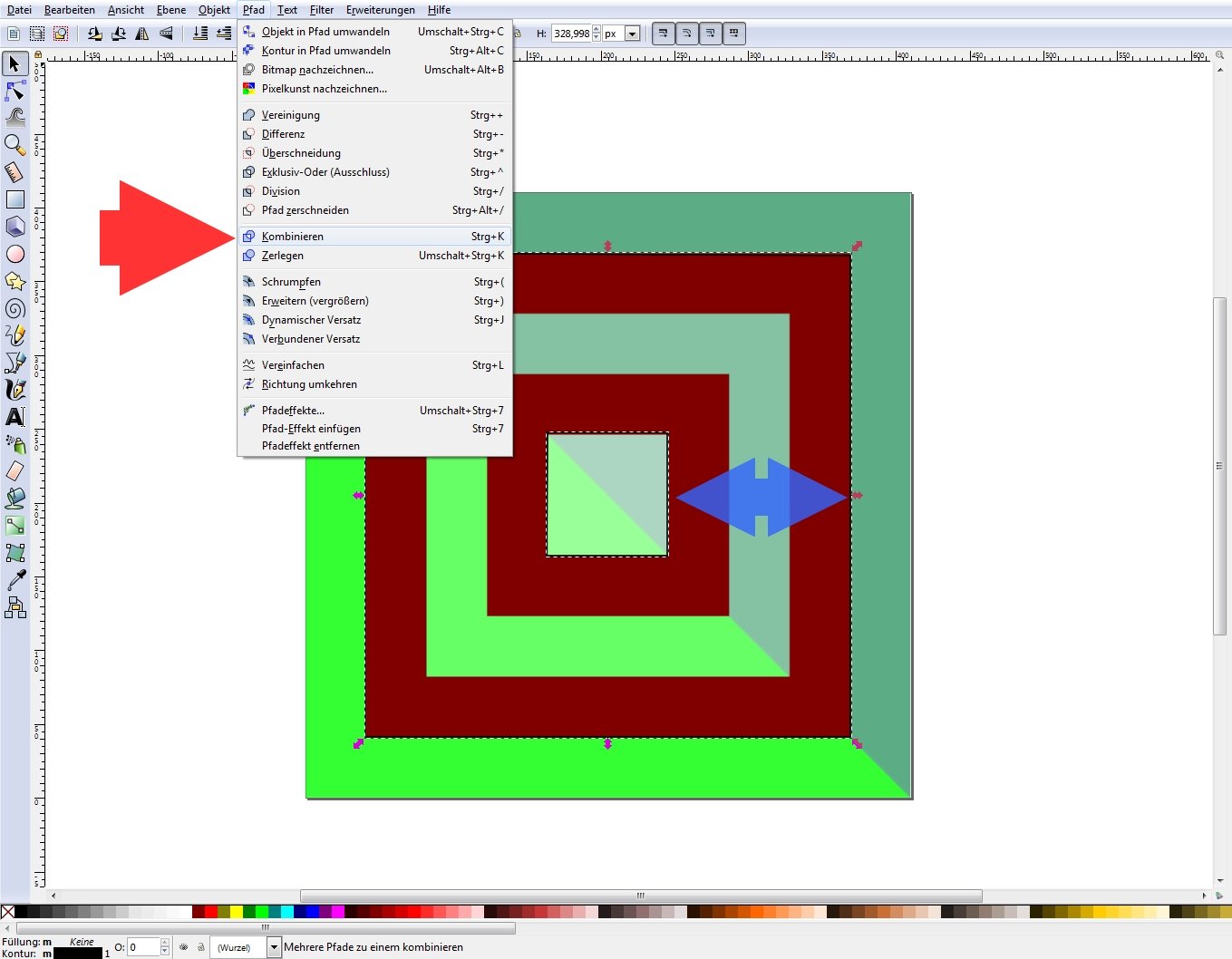Increase height value with stepper
Viewport: 1232px width, 959px height.
pos(596,30)
